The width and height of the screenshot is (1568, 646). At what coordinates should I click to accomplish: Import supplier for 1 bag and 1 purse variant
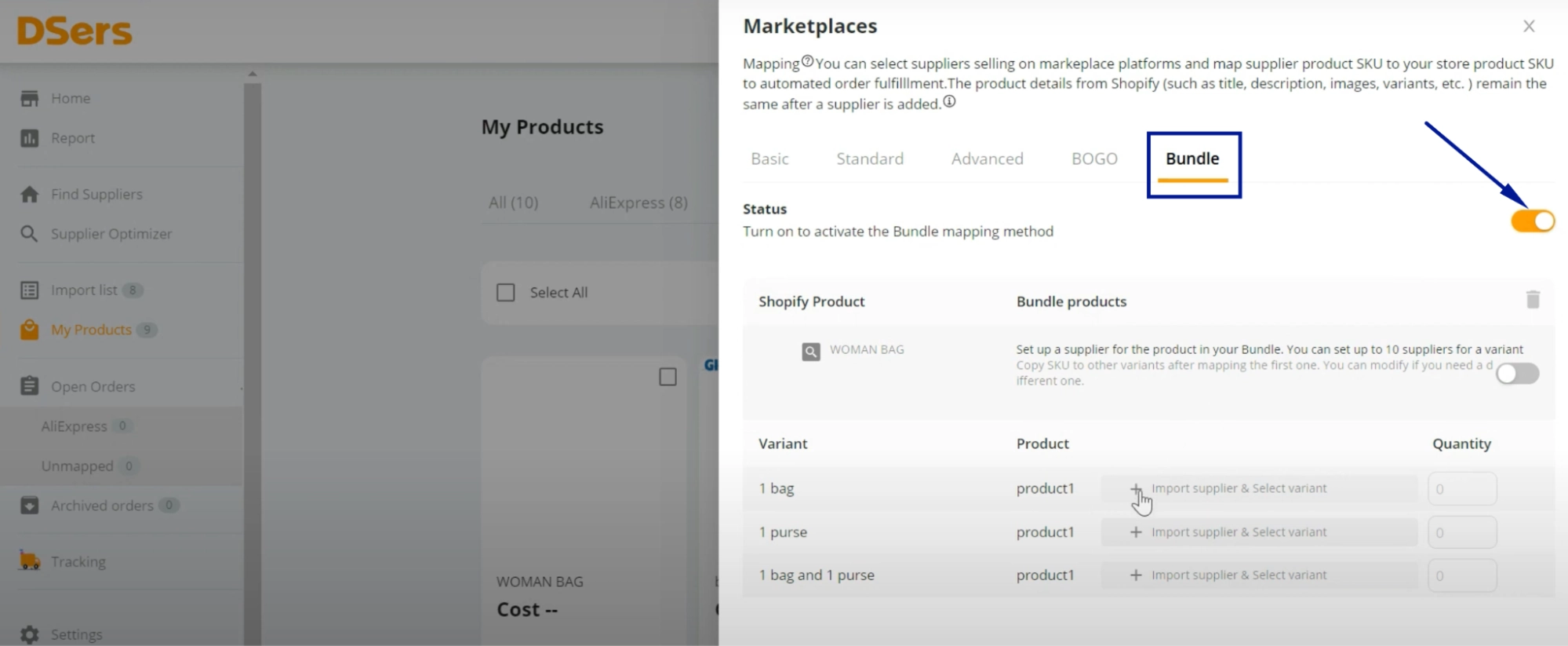(x=1259, y=575)
